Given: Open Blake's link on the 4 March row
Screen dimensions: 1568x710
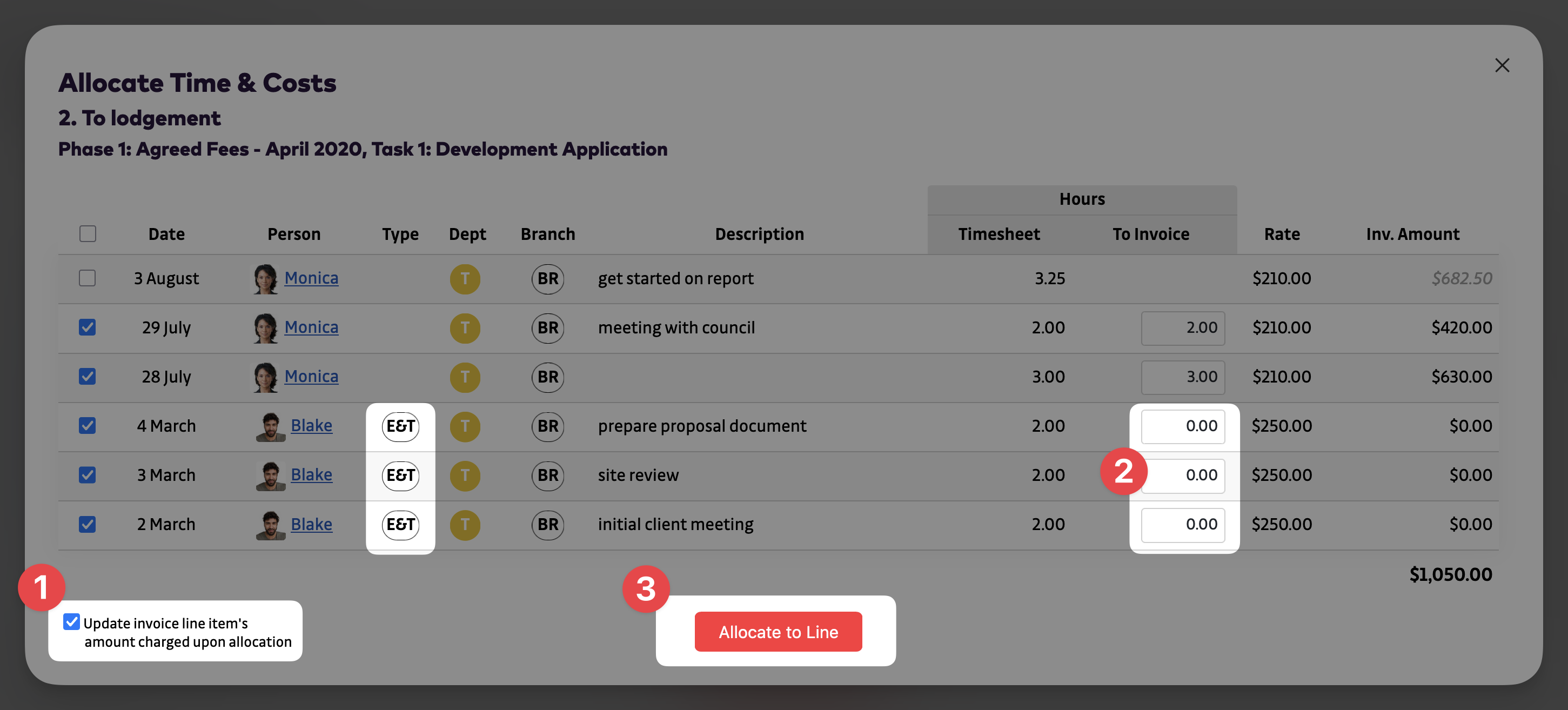Looking at the screenshot, I should click(x=311, y=426).
